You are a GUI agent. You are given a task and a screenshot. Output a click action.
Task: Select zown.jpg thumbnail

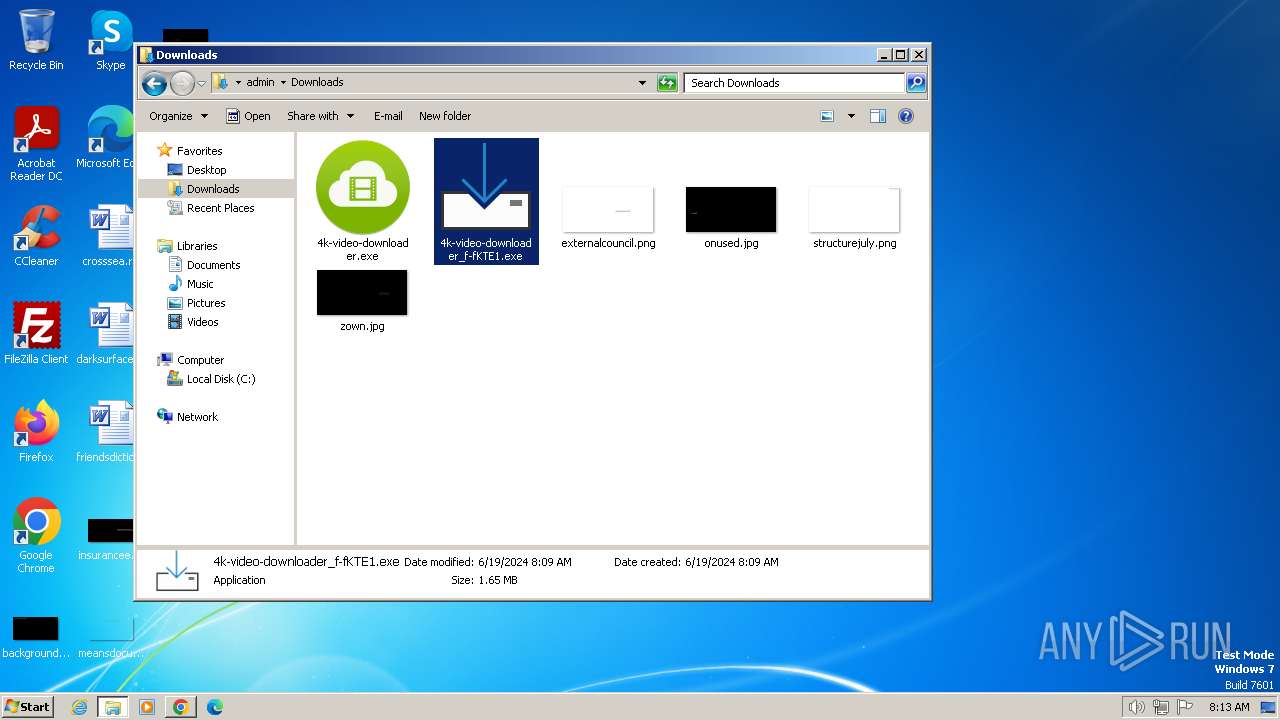(x=362, y=292)
